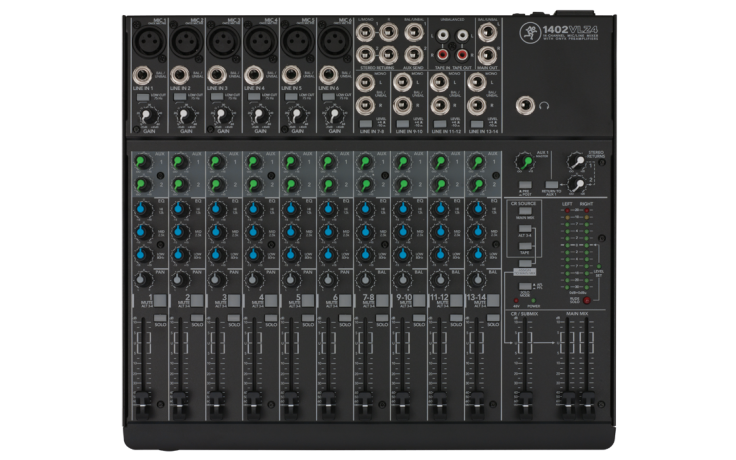Click the STEREO RETURNS 2 knob
The width and height of the screenshot is (736, 460).
pyautogui.click(x=577, y=184)
